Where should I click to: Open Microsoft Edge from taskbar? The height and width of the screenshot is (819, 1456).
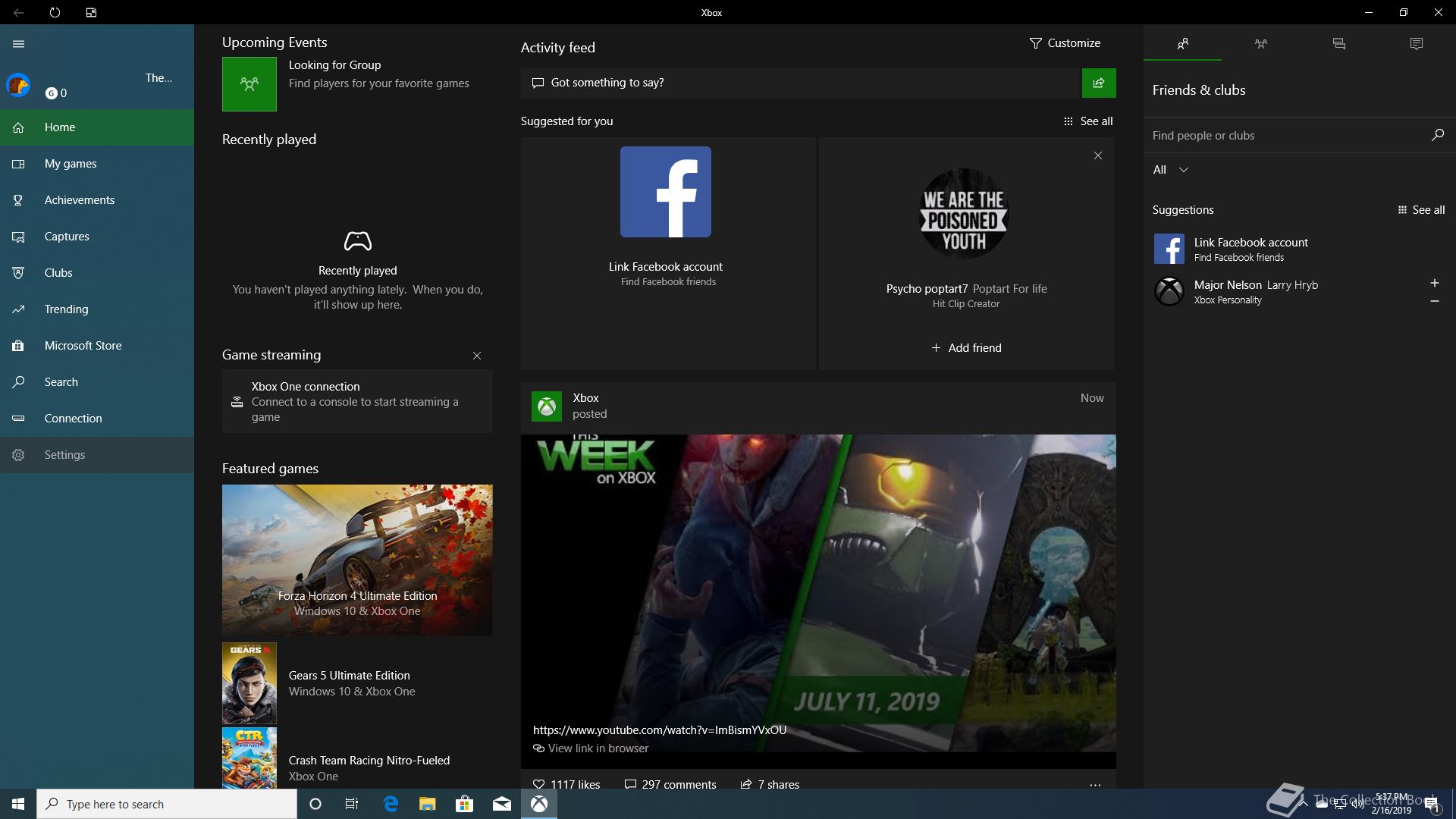point(391,804)
